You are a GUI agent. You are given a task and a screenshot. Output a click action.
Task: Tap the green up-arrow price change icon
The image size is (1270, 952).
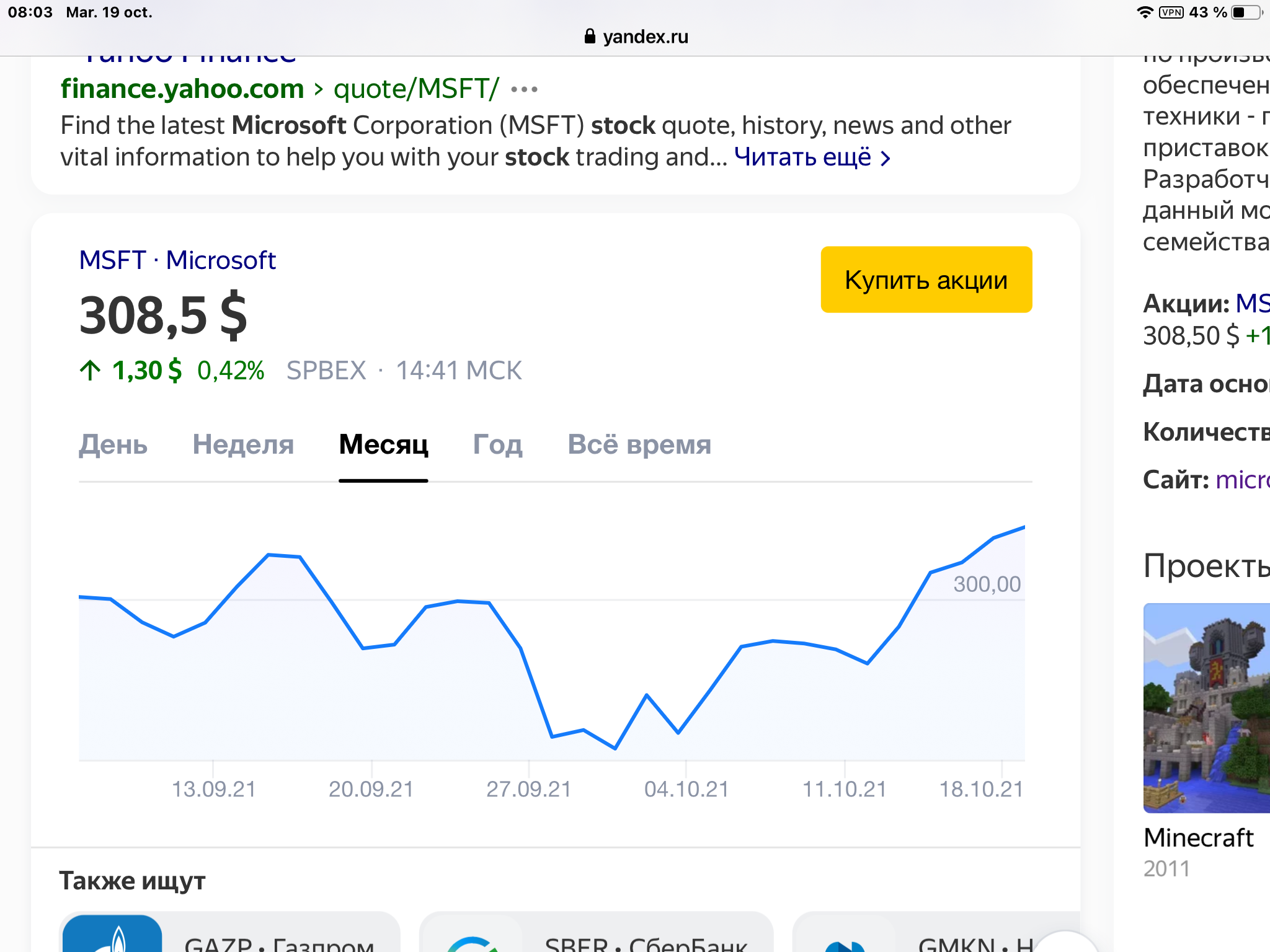(90, 370)
